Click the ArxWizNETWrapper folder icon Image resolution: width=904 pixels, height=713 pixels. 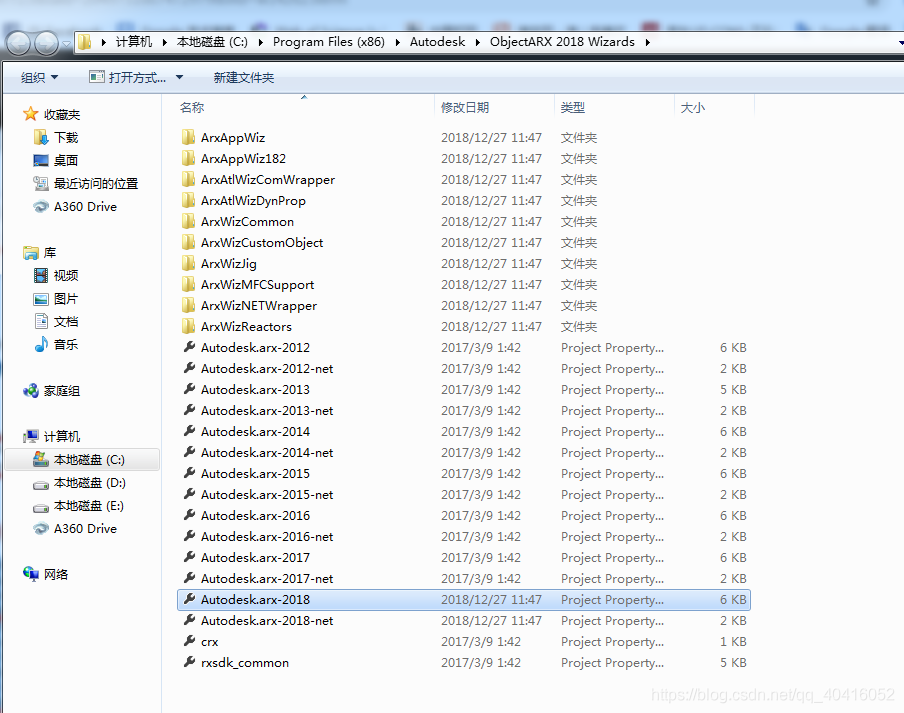[189, 305]
